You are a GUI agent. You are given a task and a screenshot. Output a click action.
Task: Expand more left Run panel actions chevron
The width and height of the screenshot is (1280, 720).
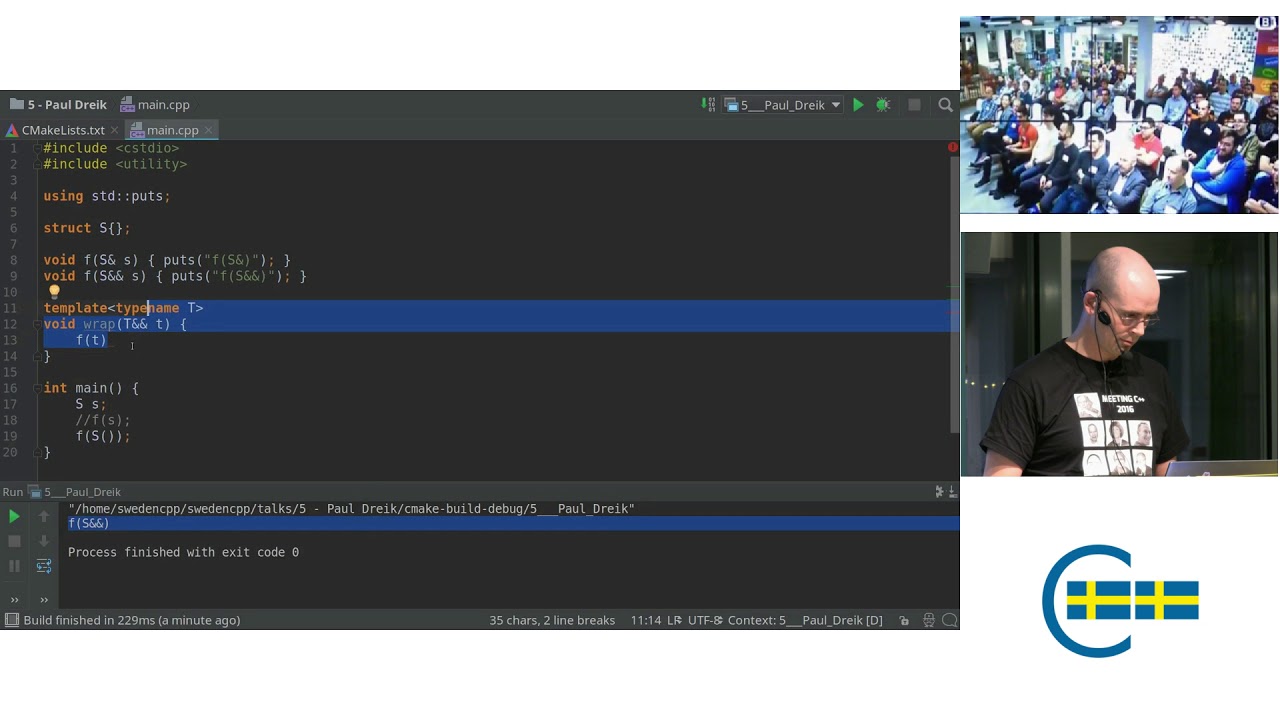(x=14, y=599)
